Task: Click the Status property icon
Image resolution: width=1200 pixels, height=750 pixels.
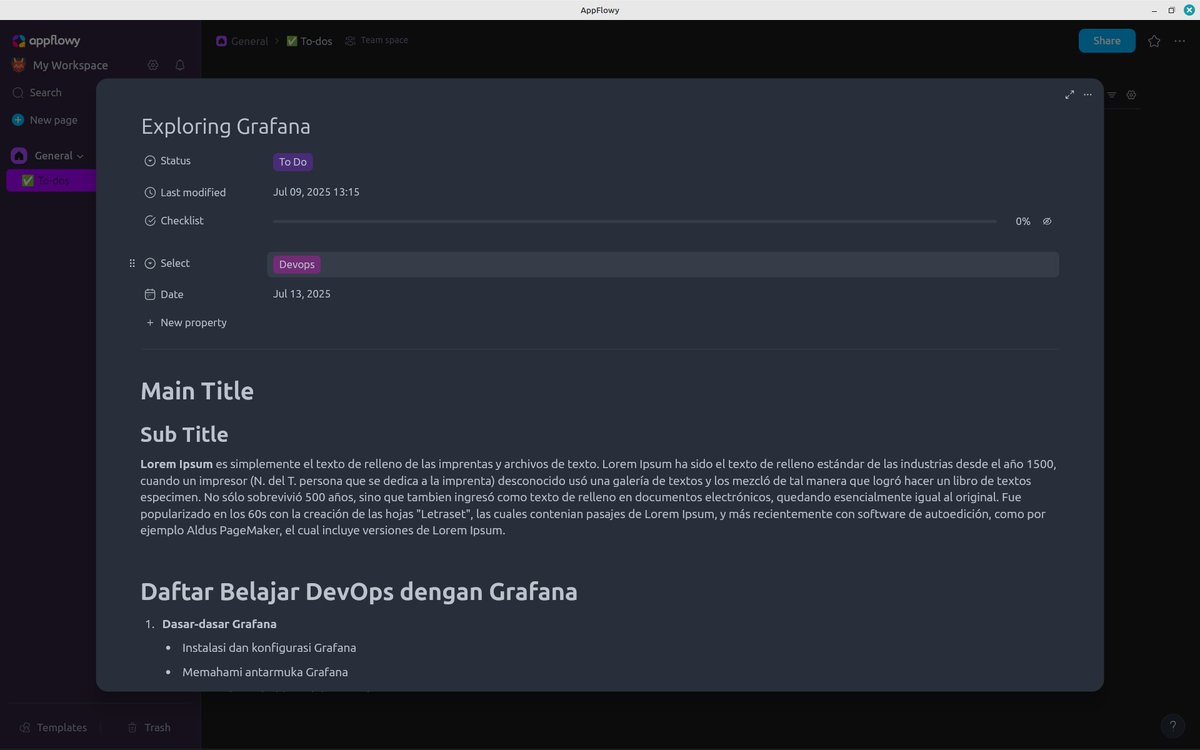Action: [150, 161]
